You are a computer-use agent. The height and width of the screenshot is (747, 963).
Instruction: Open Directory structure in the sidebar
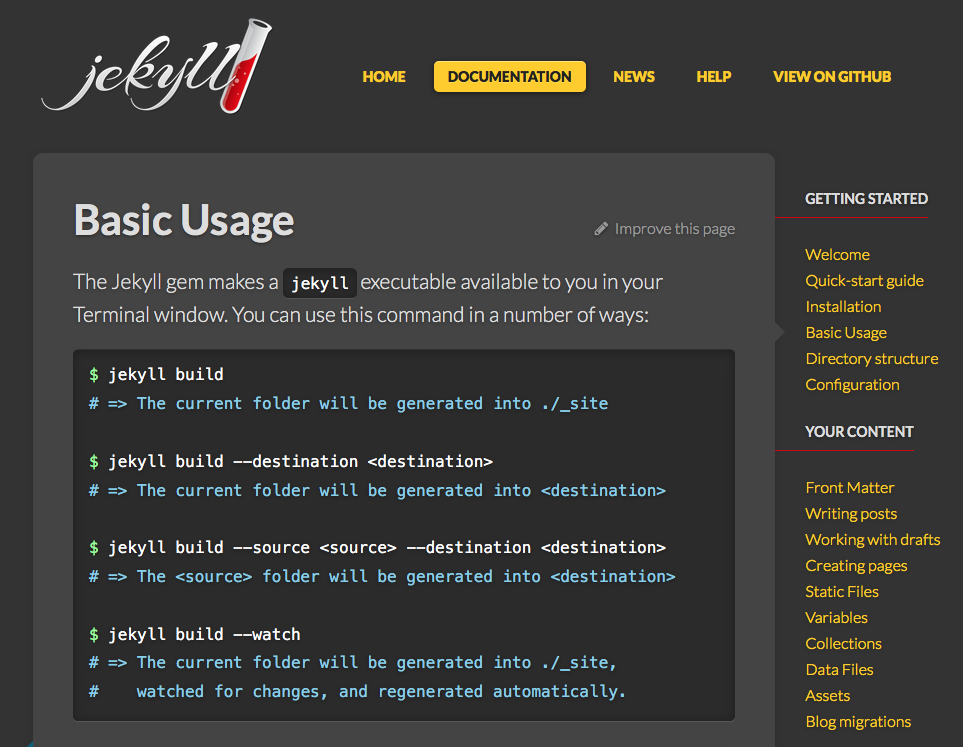pos(871,358)
